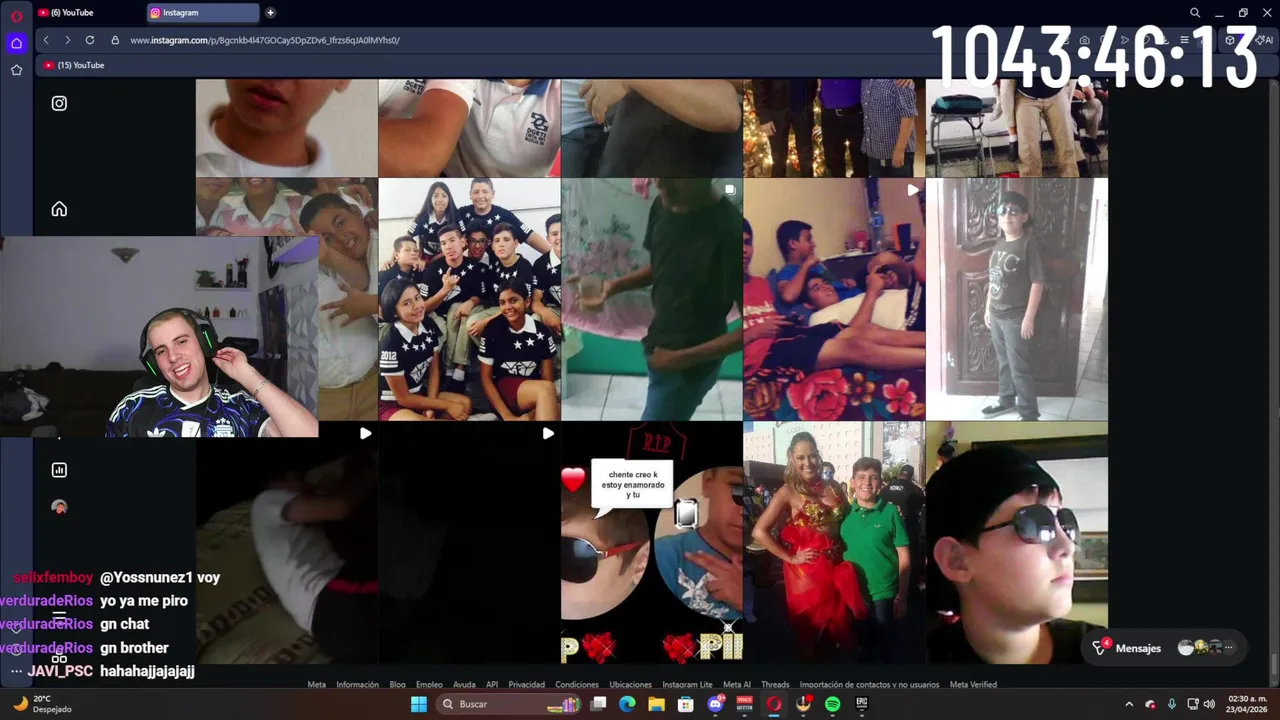The image size is (1280, 720).
Task: Open the profile avatar in Instagram sidebar
Action: pos(59,507)
